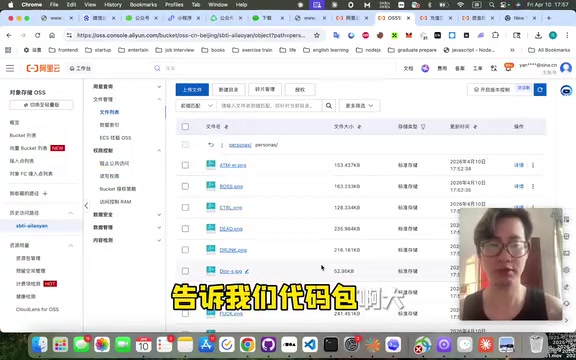Click the 开启版本控制 button
The height and width of the screenshot is (360, 576).
(x=492, y=90)
